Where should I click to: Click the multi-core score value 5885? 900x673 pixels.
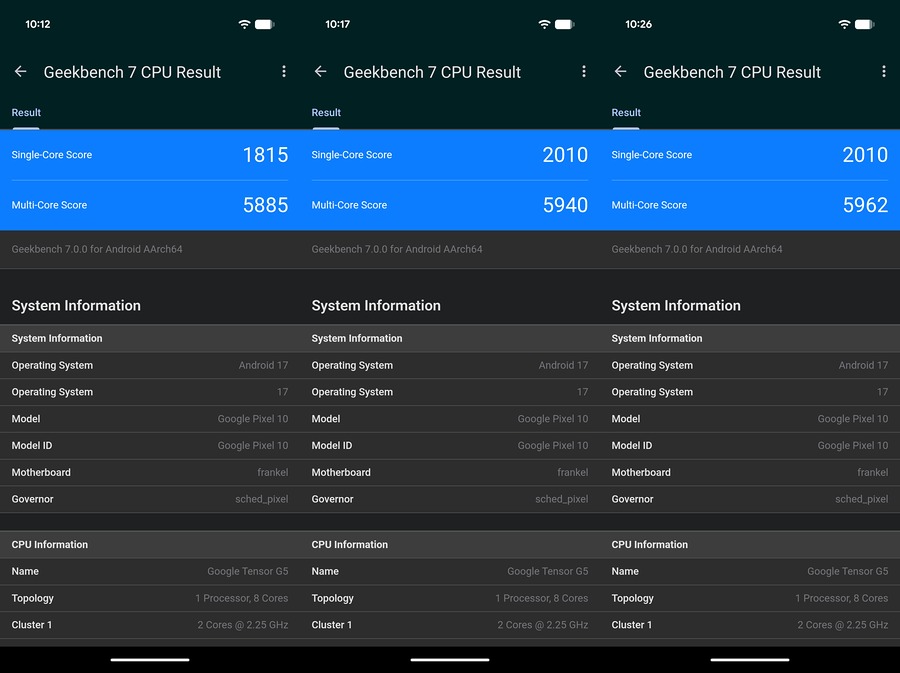point(265,205)
